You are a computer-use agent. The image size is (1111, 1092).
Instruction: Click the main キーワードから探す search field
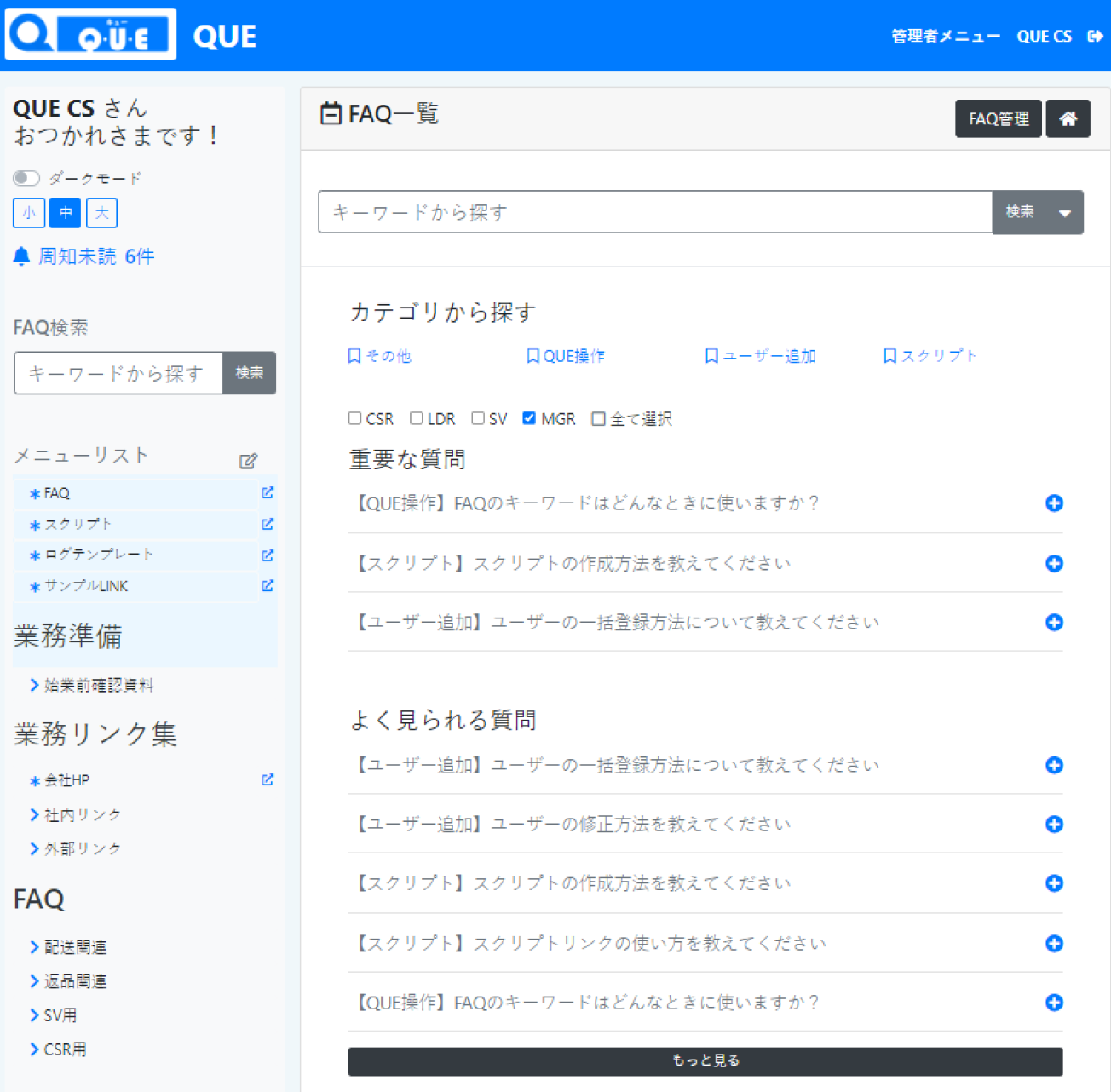(x=656, y=212)
